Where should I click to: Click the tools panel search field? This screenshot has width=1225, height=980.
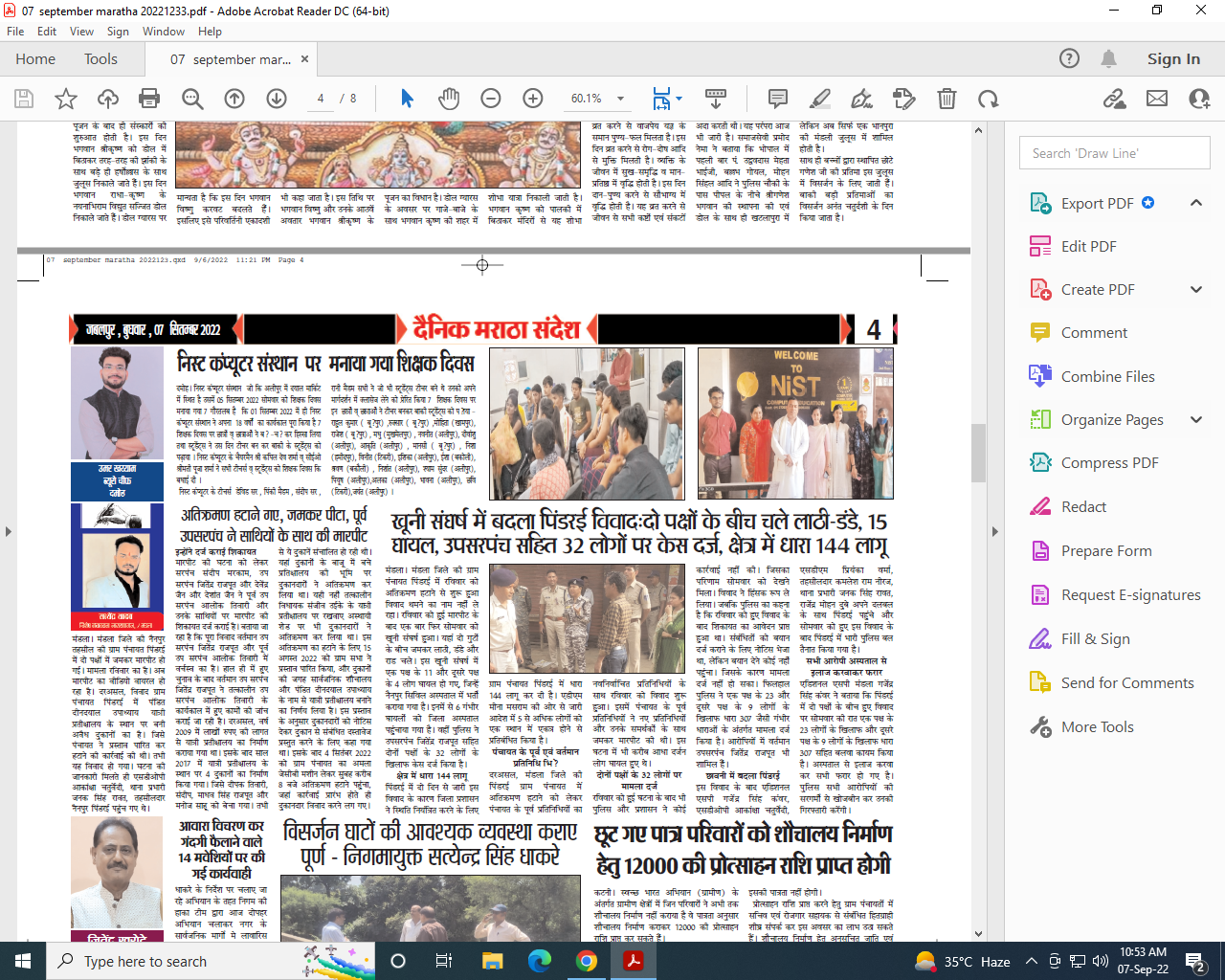pos(1114,153)
